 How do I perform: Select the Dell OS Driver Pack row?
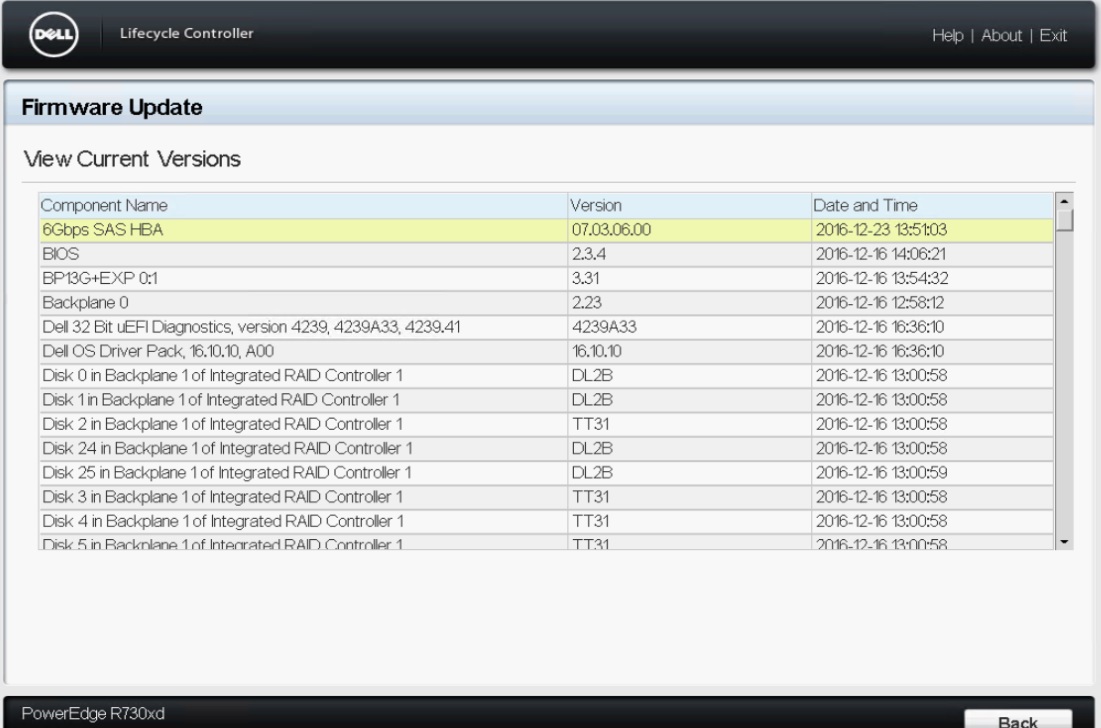pyautogui.click(x=300, y=350)
